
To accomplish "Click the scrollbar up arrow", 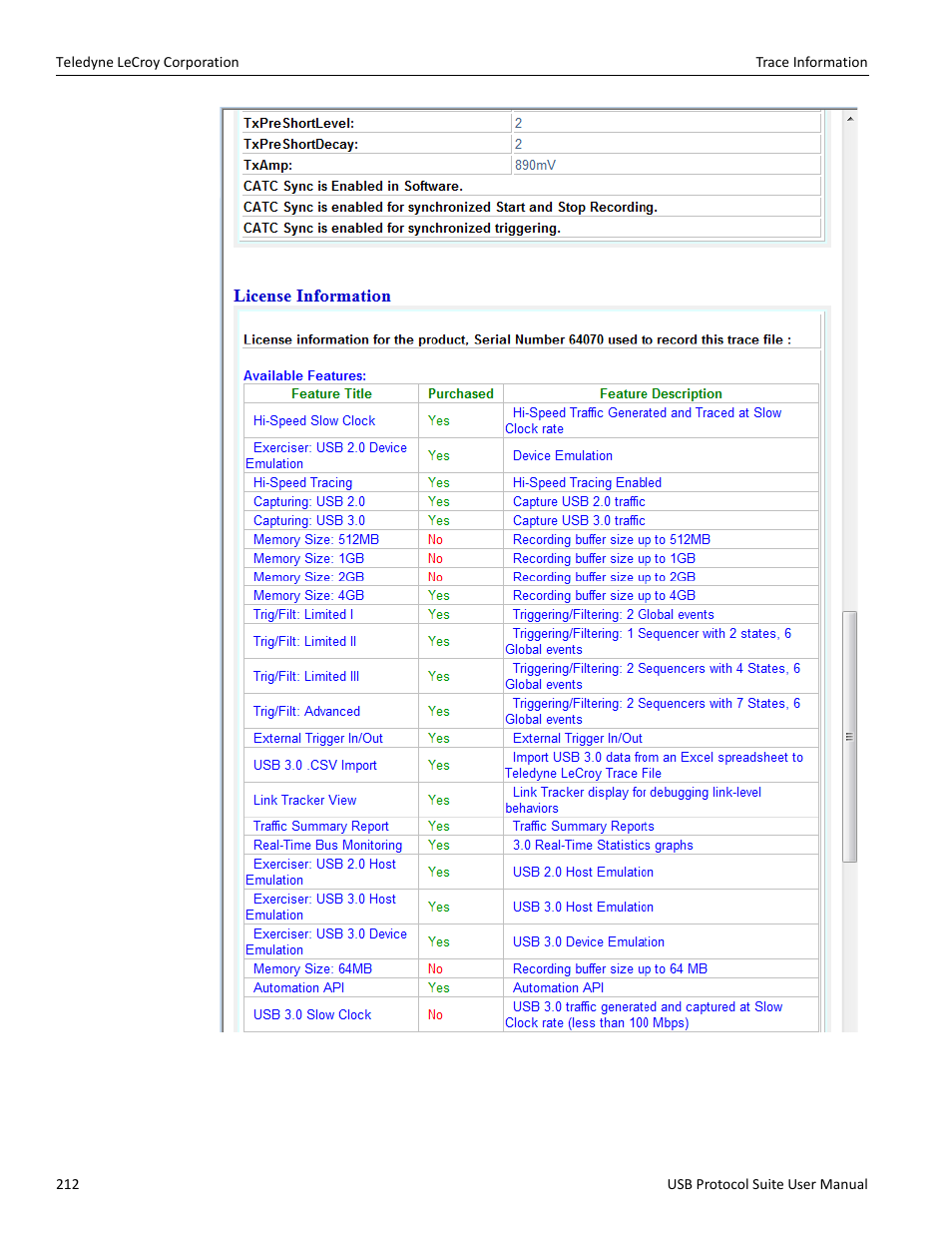I will (x=849, y=119).
